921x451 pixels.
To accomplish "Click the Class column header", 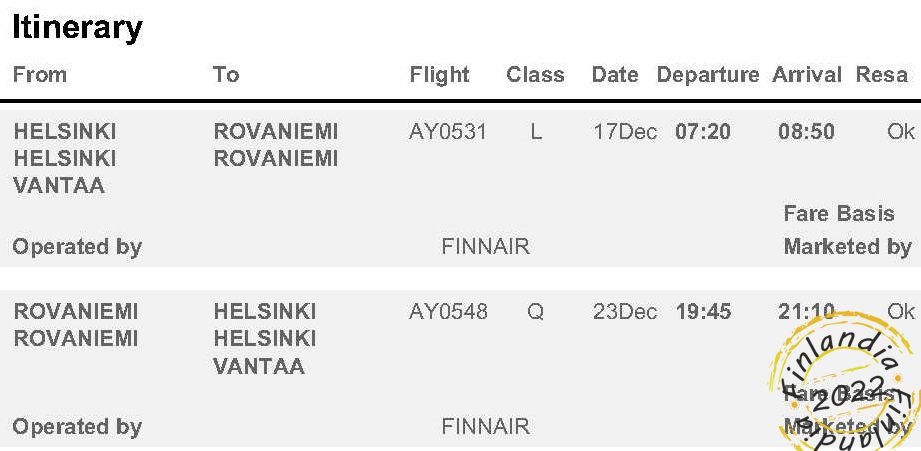I will (535, 75).
